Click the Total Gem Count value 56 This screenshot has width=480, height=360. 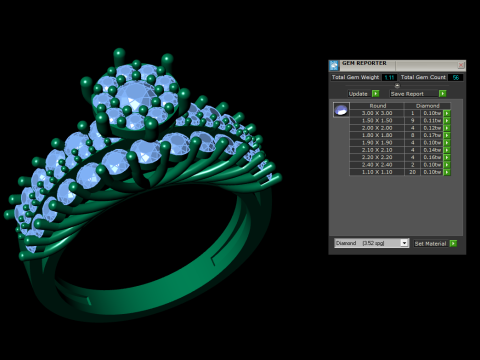tap(456, 77)
